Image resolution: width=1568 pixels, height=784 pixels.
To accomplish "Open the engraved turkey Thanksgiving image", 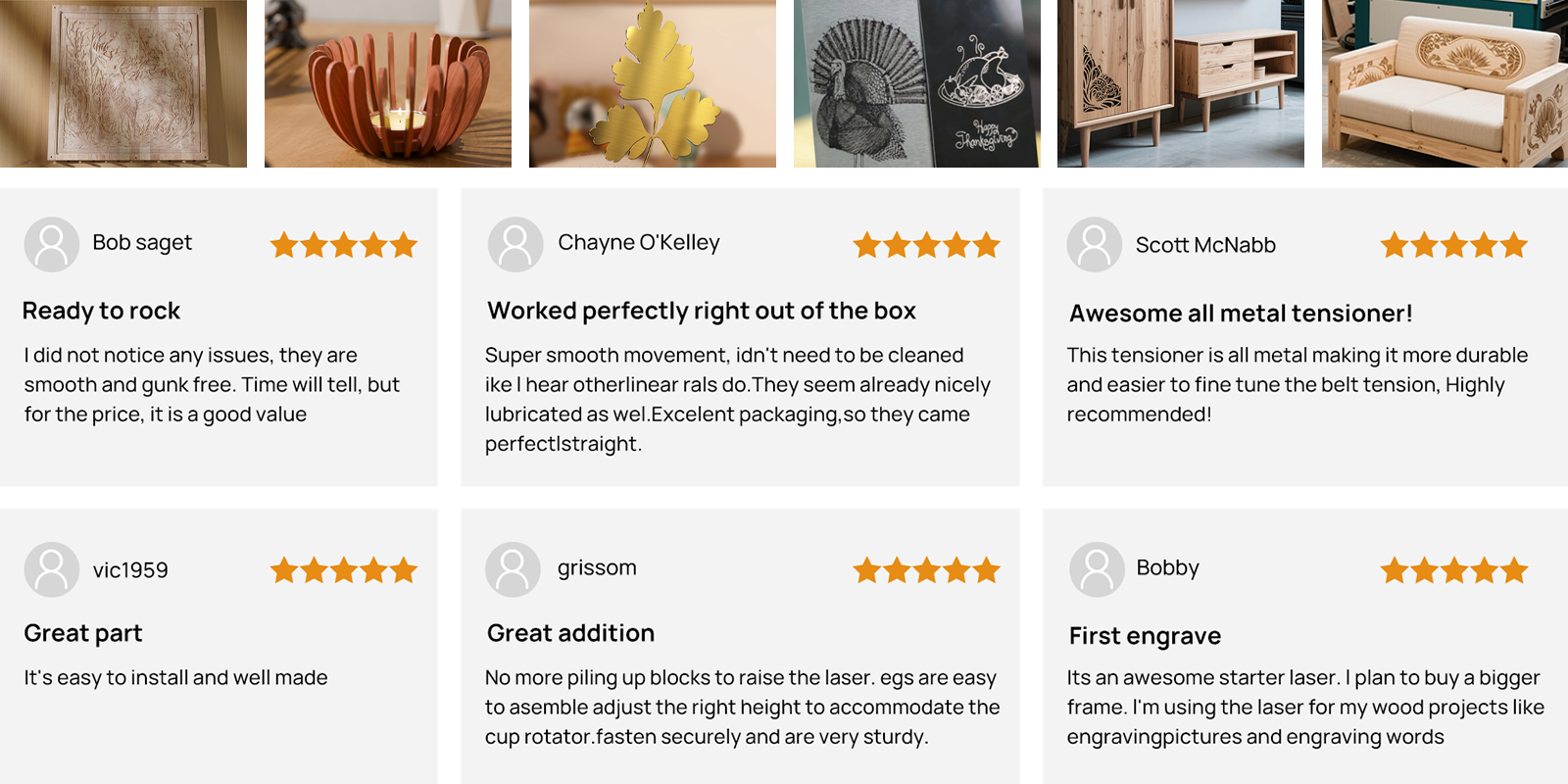I will (x=917, y=83).
